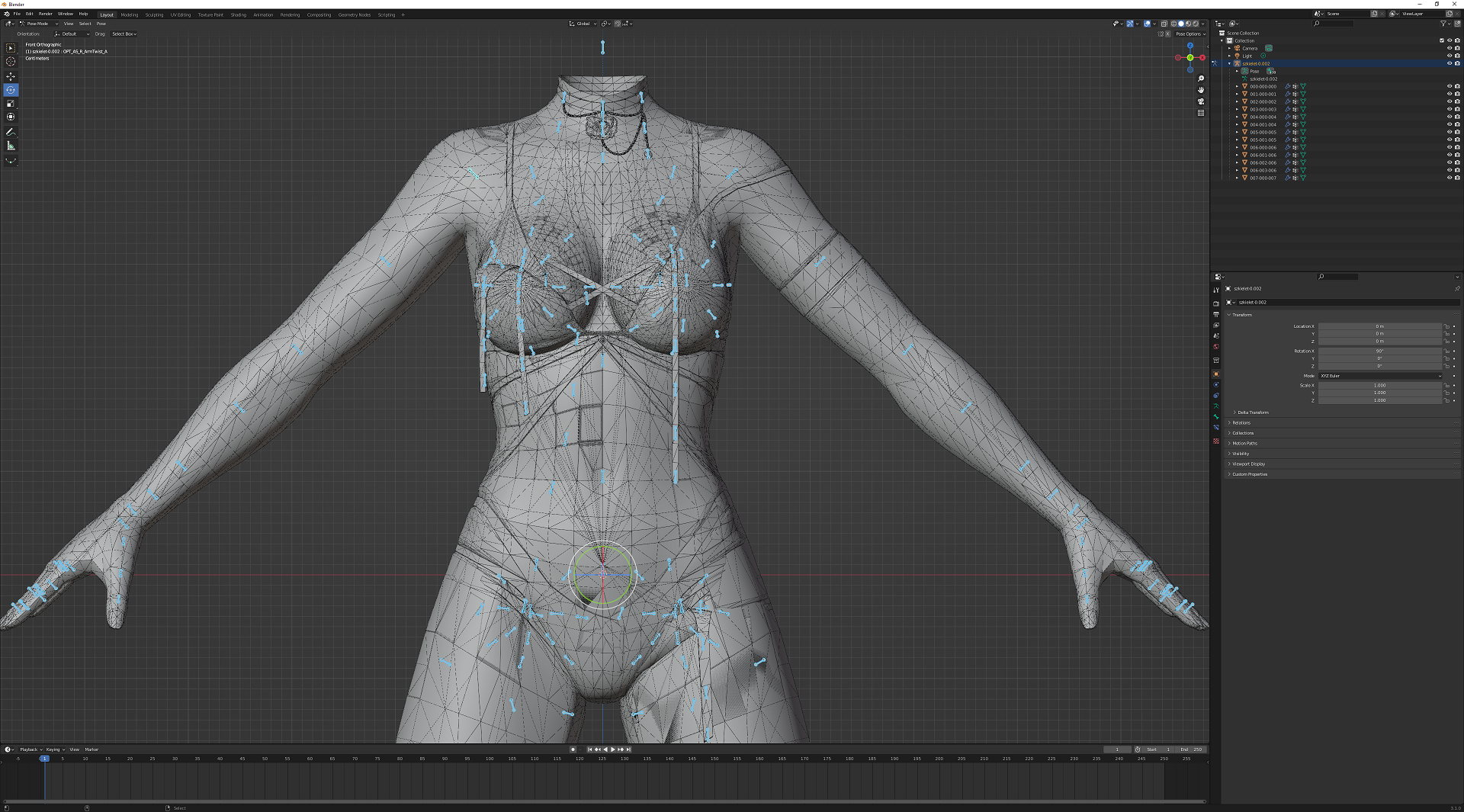Viewport: 1464px width, 812px height.
Task: Toggle visibility eye of Light object
Action: (1450, 56)
